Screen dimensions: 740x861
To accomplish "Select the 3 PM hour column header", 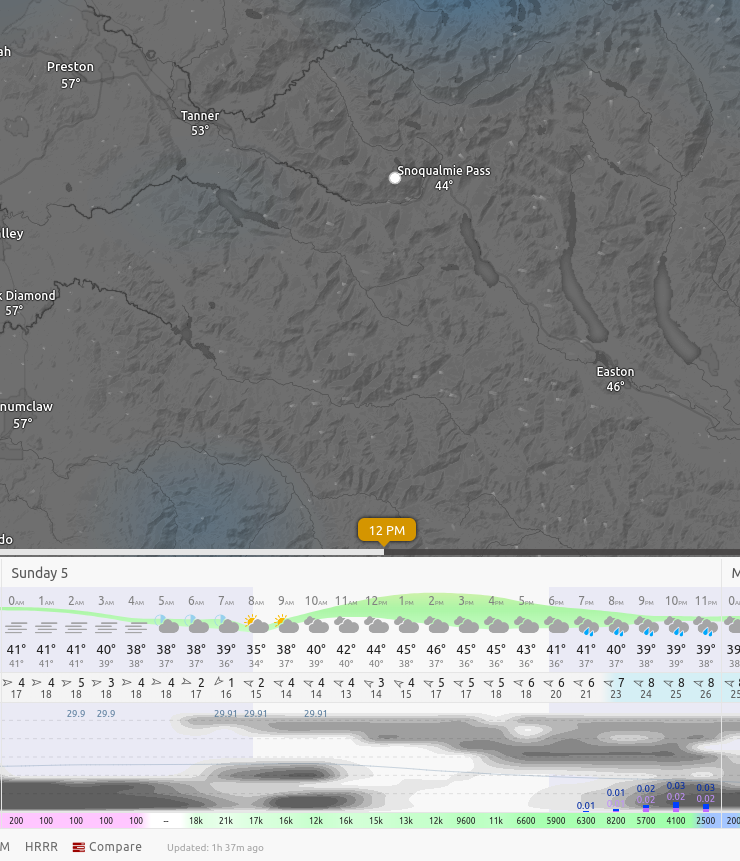I will (466, 601).
